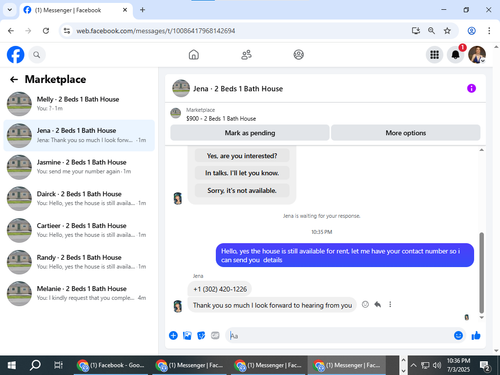Click the browser back arrow
The height and width of the screenshot is (375, 500).
pyautogui.click(x=11, y=31)
